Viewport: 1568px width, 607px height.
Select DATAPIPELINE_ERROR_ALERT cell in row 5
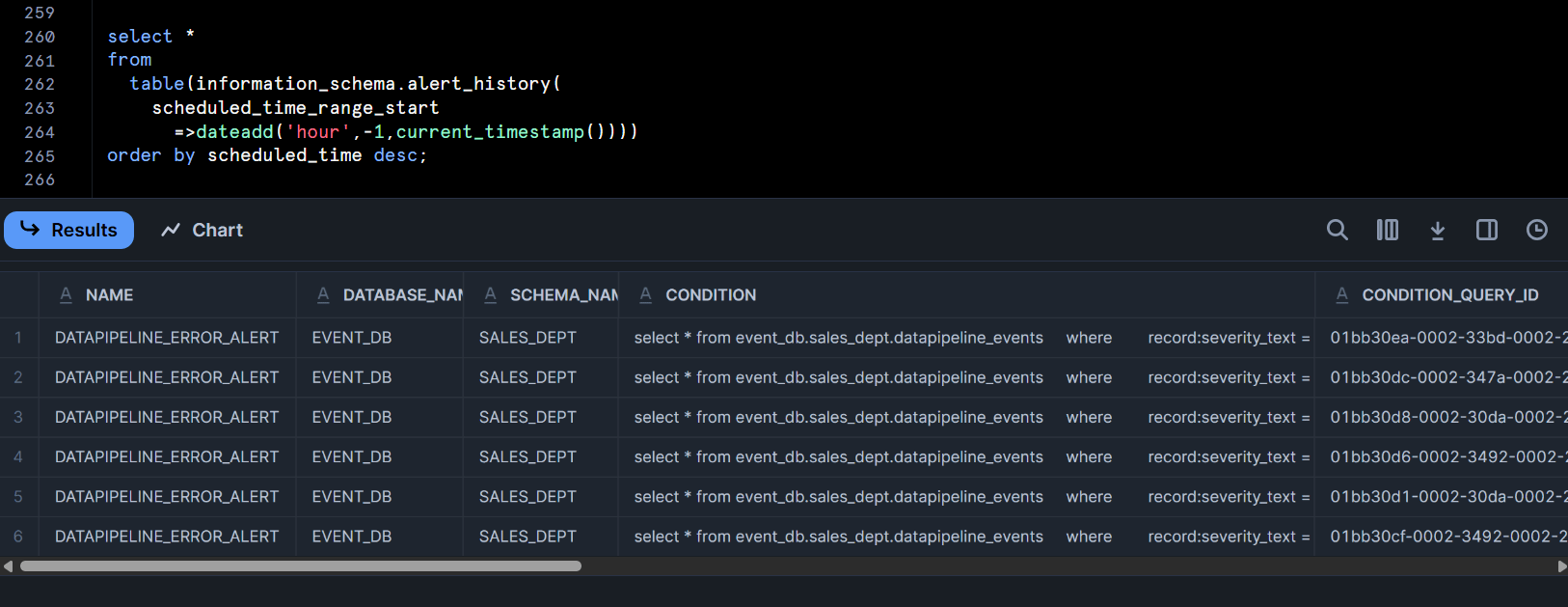(167, 496)
